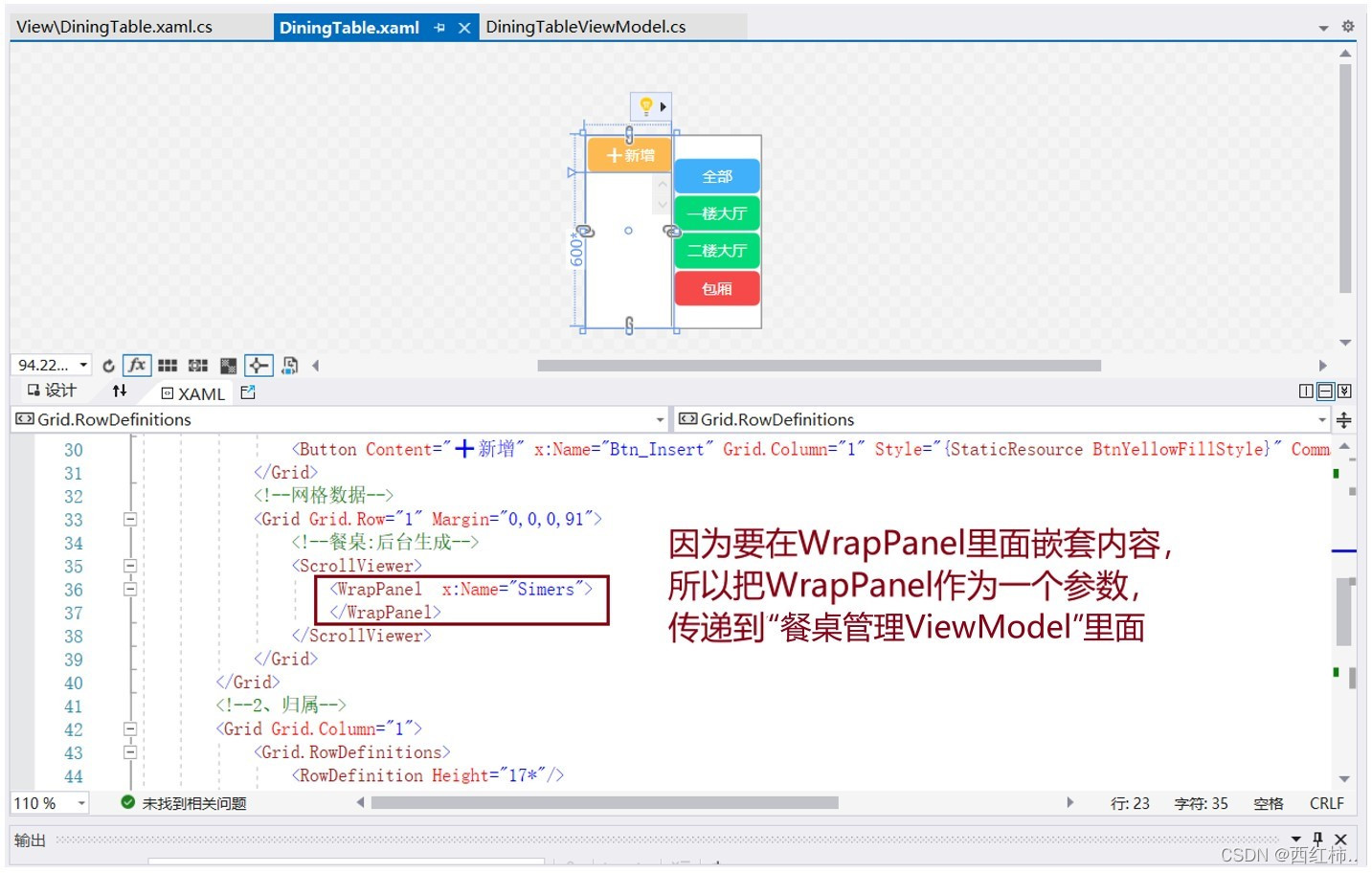Image resolution: width=1372 pixels, height=873 pixels.
Task: Click the code horizontal scrollbar thumb
Action: pos(605,803)
